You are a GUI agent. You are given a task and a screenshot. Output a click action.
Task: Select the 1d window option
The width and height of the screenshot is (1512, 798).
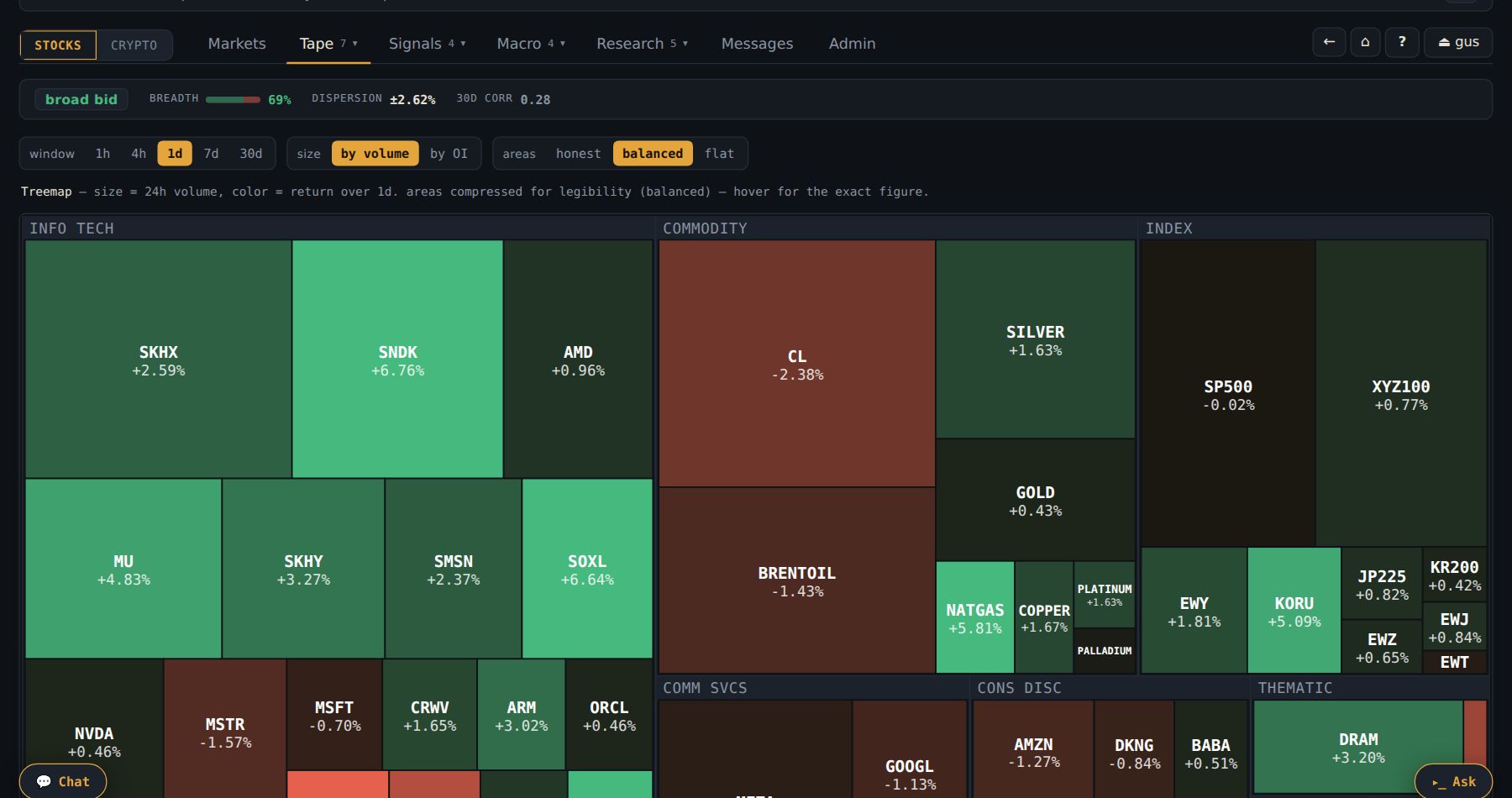[x=175, y=154]
